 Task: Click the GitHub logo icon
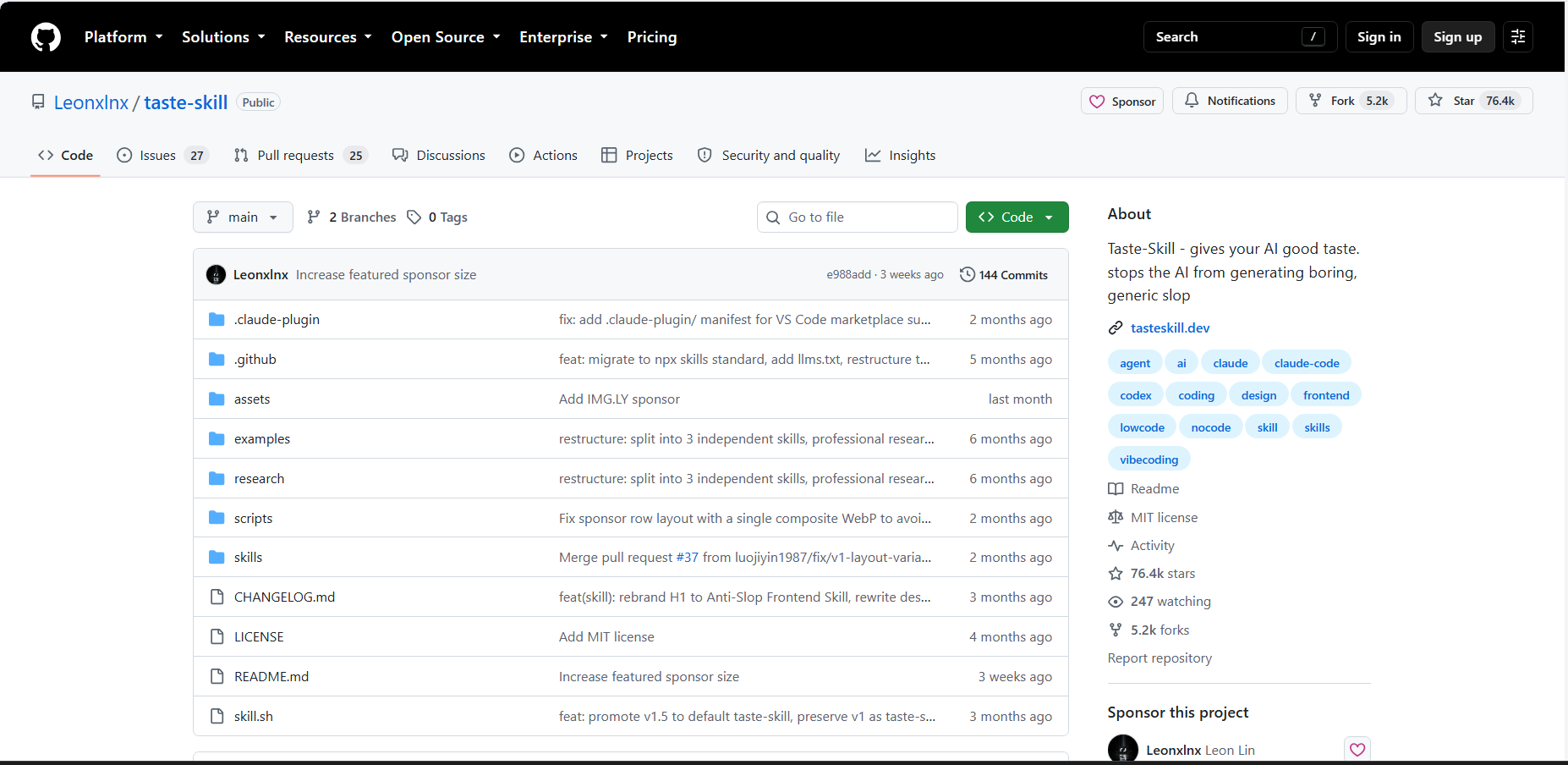click(46, 37)
